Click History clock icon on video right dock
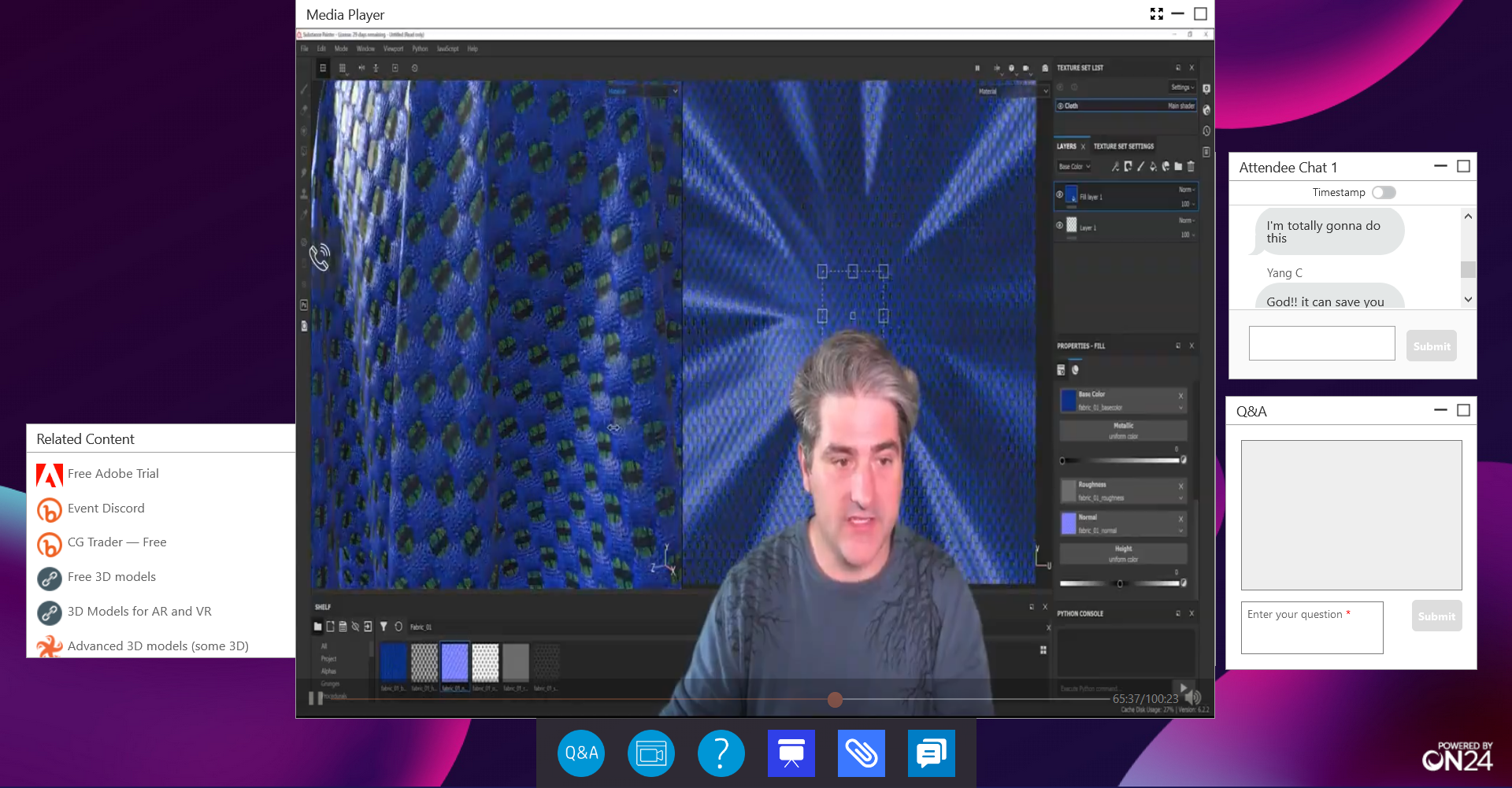1512x788 pixels. 1206,131
